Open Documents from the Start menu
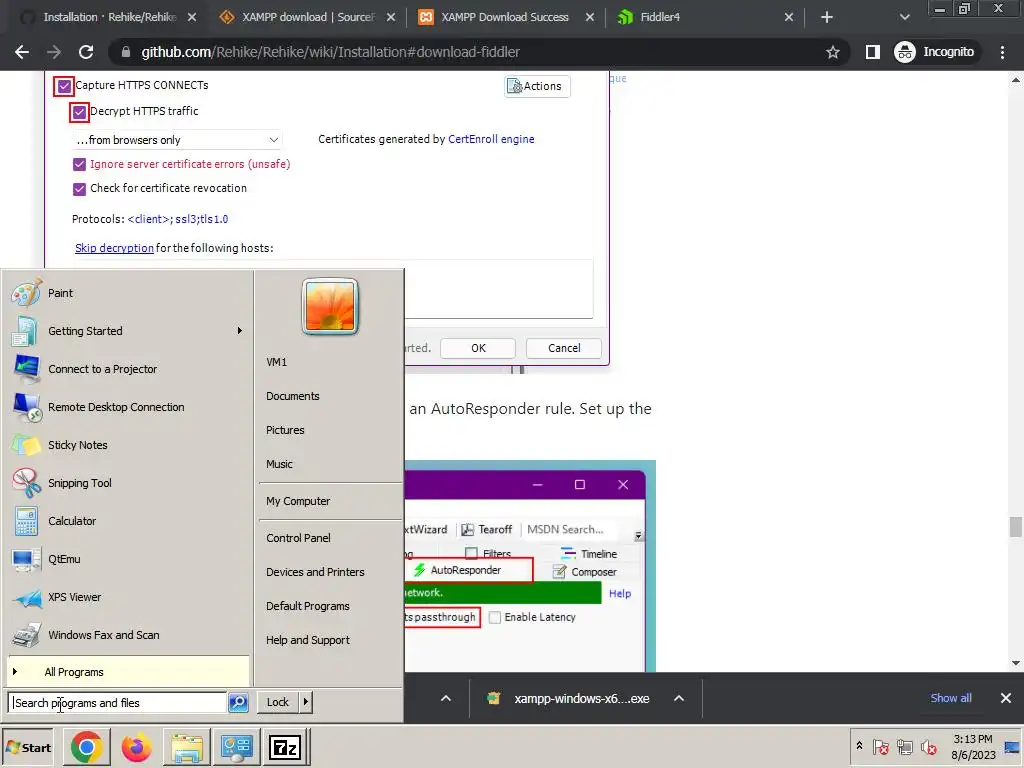1024x768 pixels. point(293,396)
